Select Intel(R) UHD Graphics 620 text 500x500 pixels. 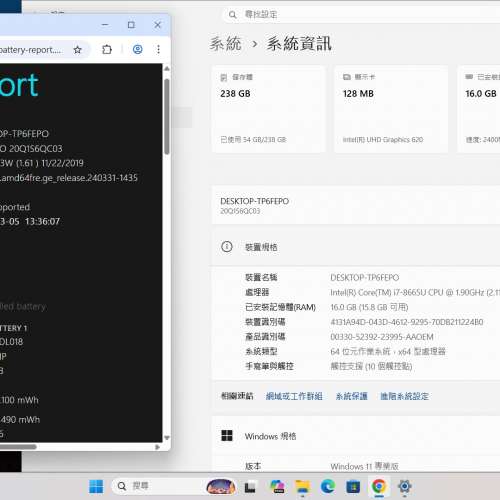(383, 140)
